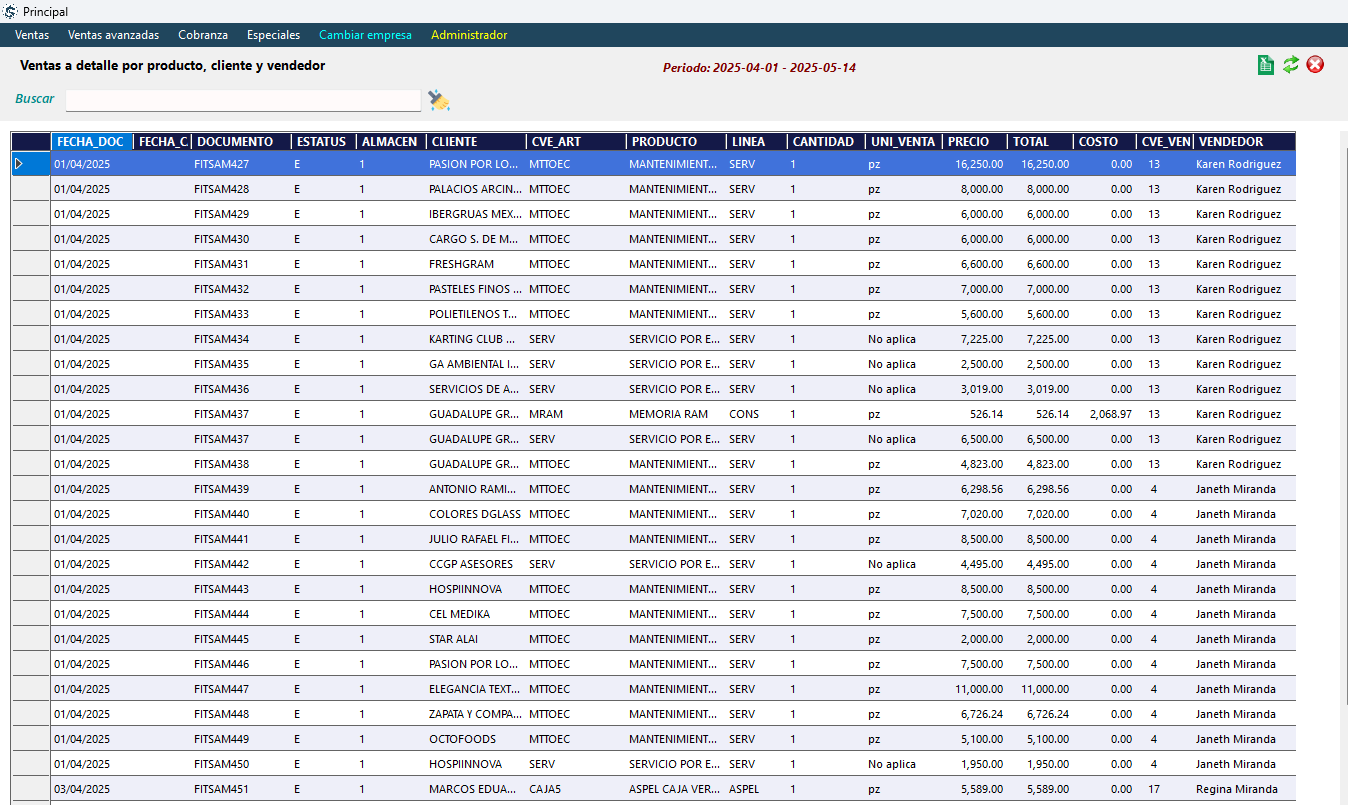The width and height of the screenshot is (1348, 810).
Task: Focus the Buscar search field
Action: (x=243, y=100)
